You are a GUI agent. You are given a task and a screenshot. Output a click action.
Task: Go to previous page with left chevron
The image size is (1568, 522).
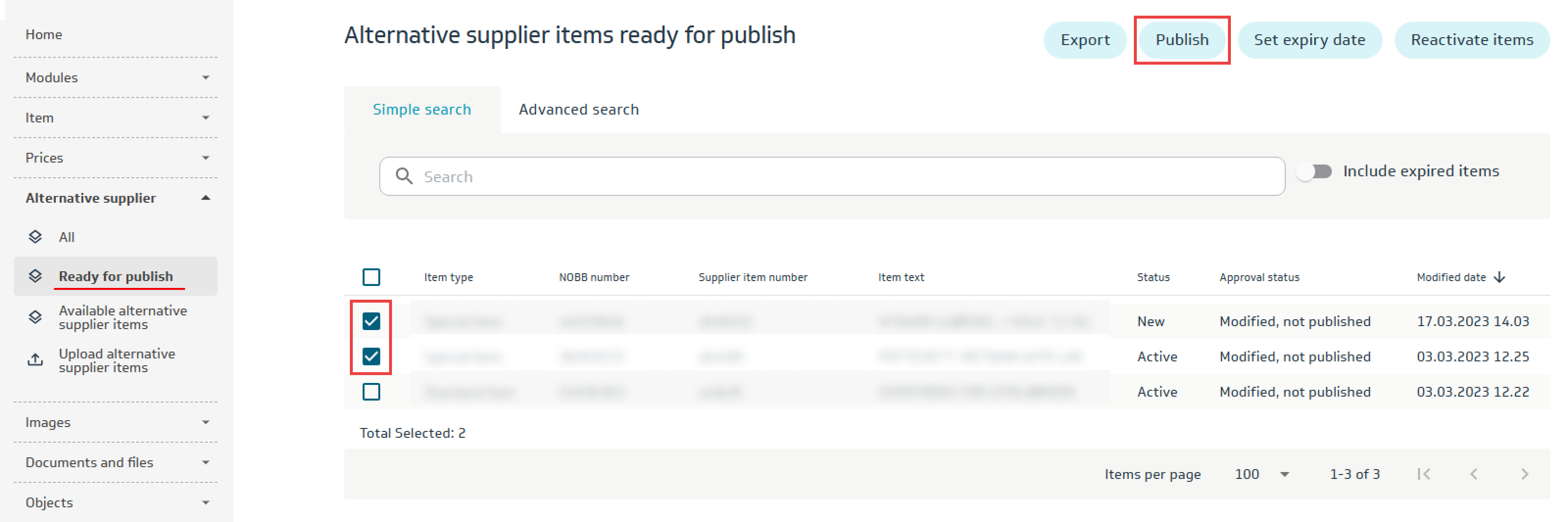1473,474
